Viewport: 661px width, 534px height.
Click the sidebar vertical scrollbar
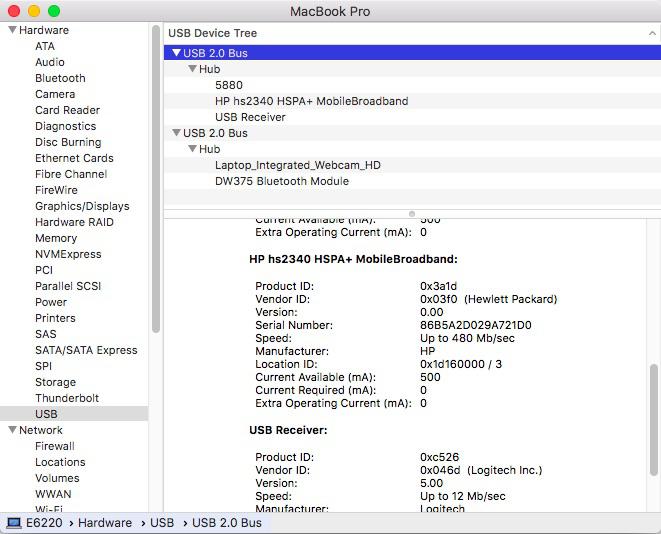pos(156,179)
